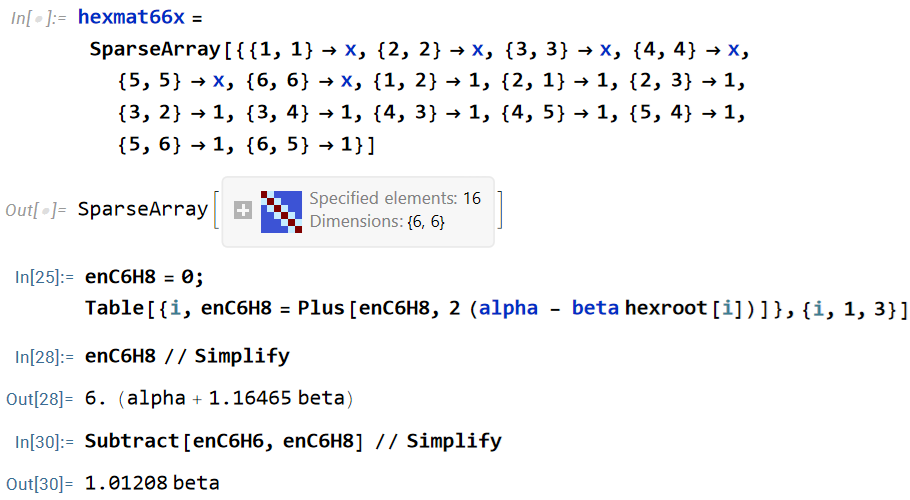Click the Specified elements: 16 text
Image resolution: width=910 pixels, height=500 pixels.
point(395,198)
